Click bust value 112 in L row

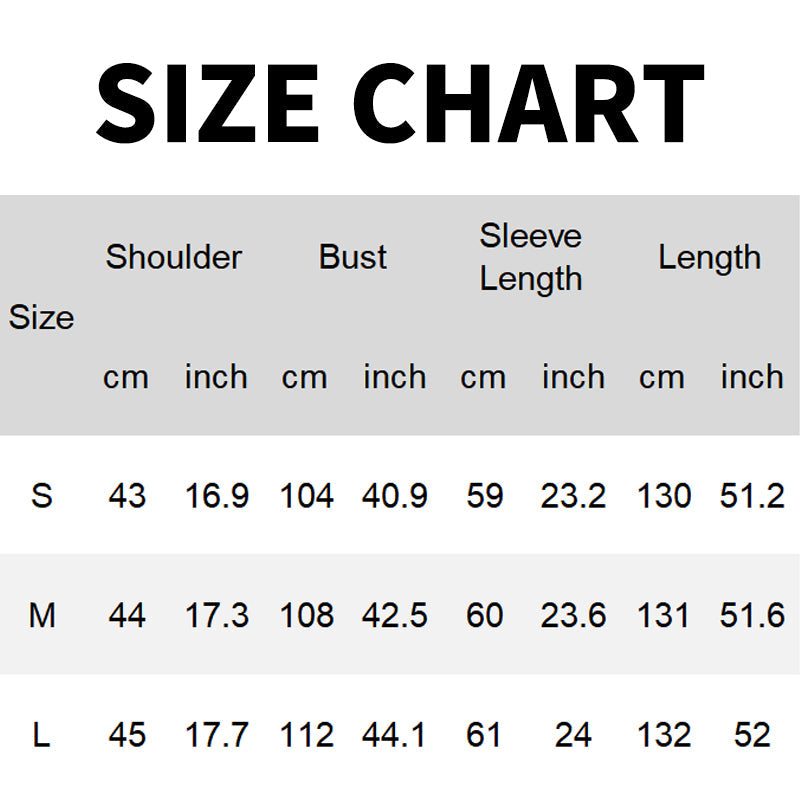point(306,736)
